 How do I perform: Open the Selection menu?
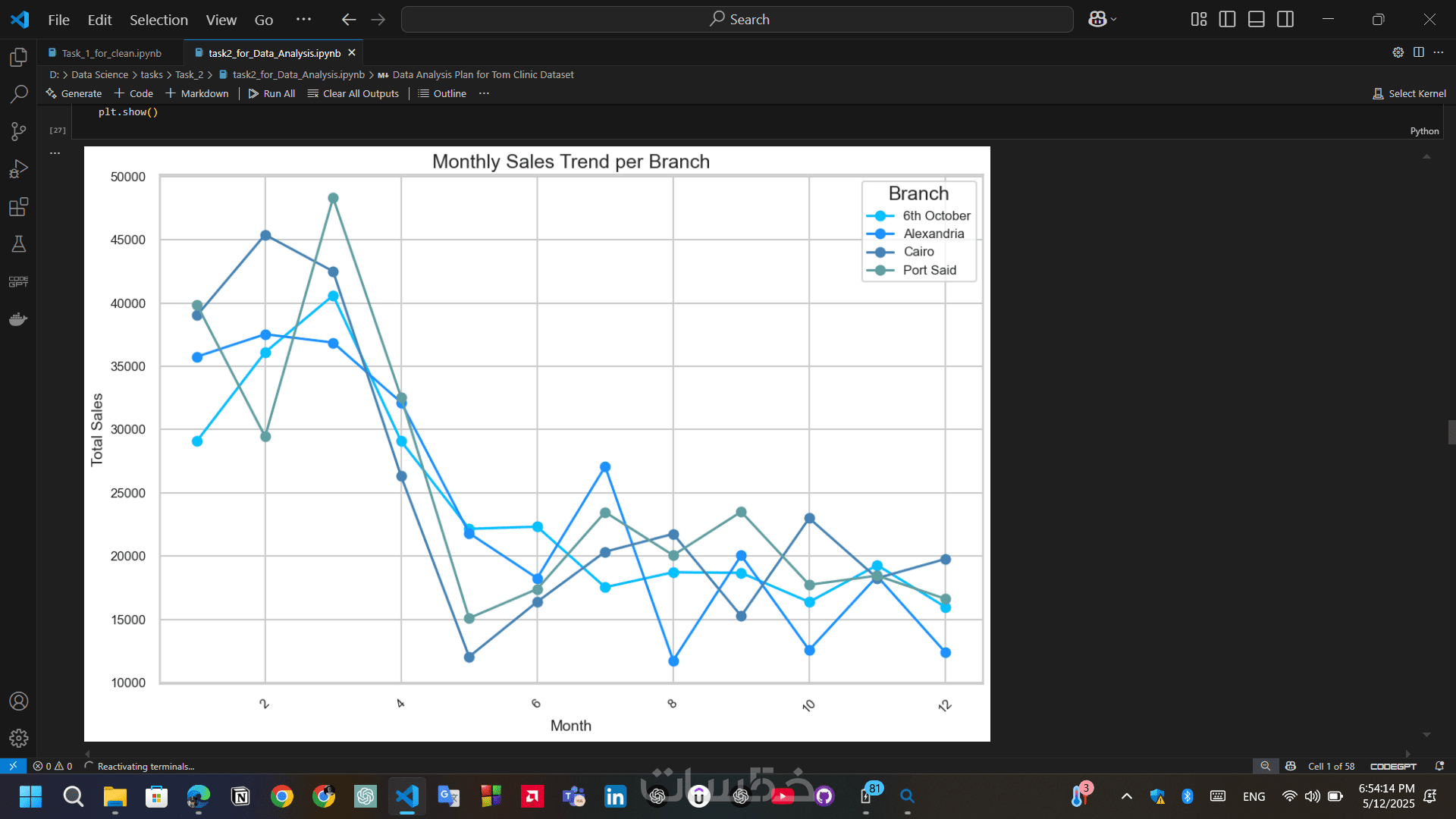click(158, 20)
